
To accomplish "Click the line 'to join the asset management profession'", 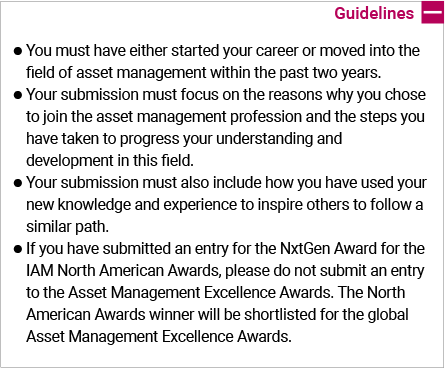I will click(225, 117).
